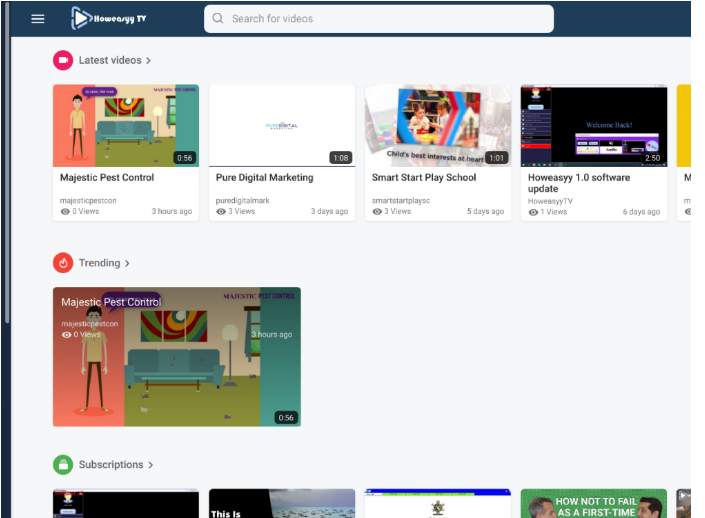Click the eye icon on the Trending video
Viewport: 705px width, 518px height.
click(67, 335)
